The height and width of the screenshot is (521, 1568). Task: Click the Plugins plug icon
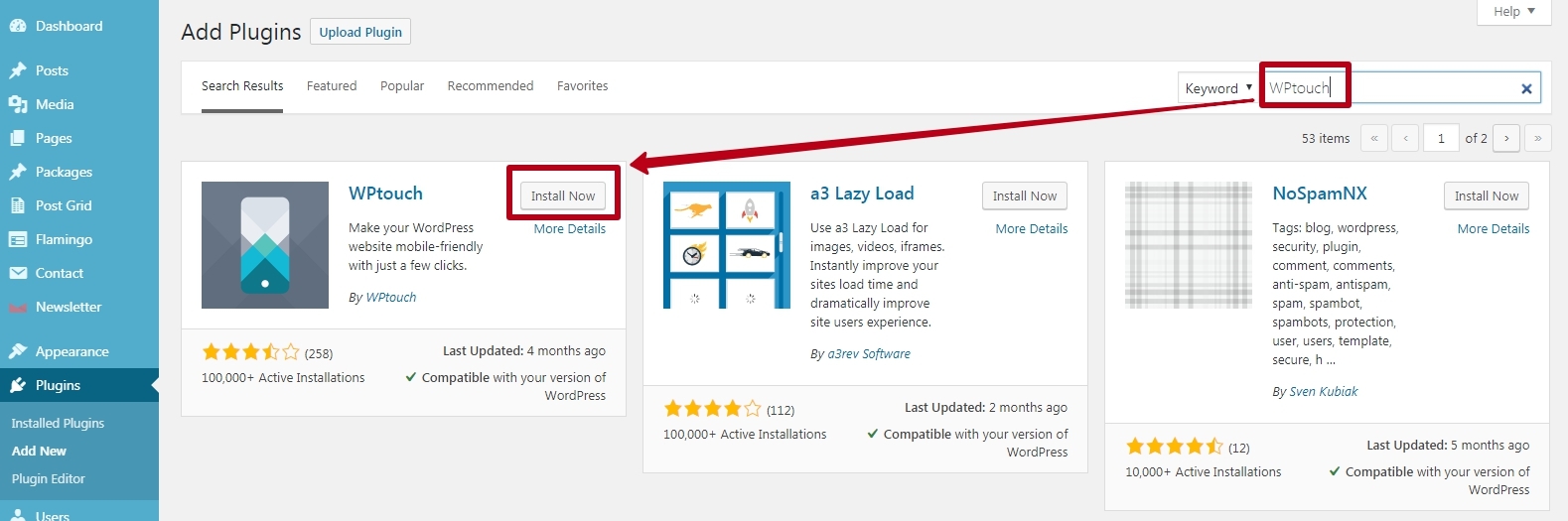point(18,385)
